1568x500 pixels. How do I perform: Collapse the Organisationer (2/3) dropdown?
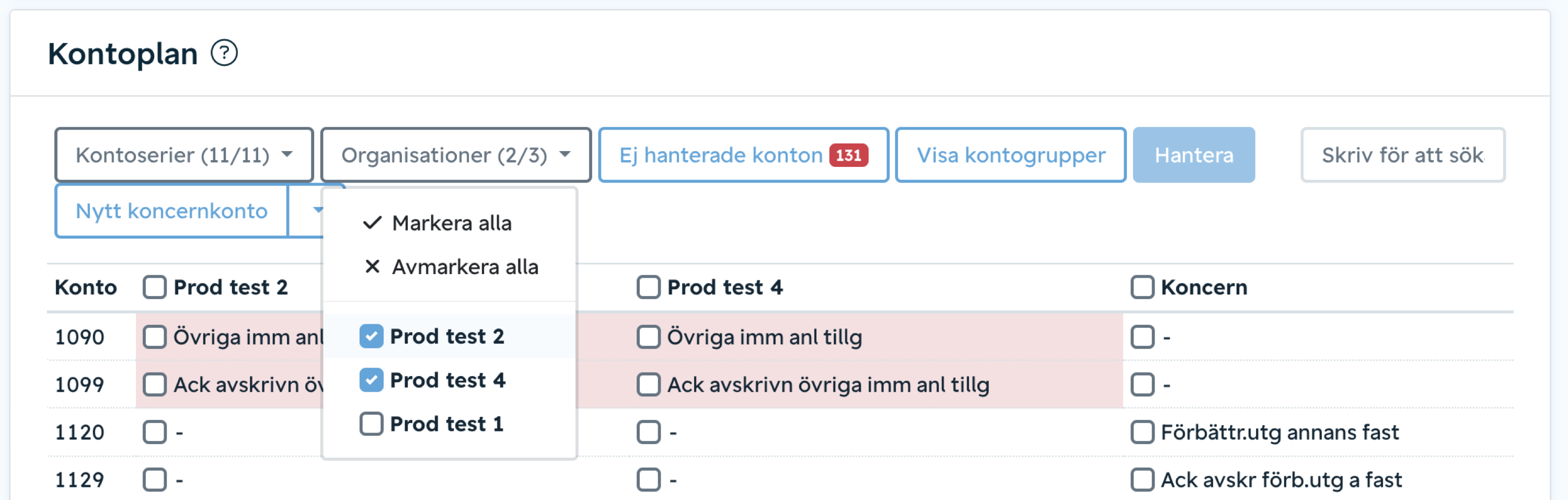(455, 155)
